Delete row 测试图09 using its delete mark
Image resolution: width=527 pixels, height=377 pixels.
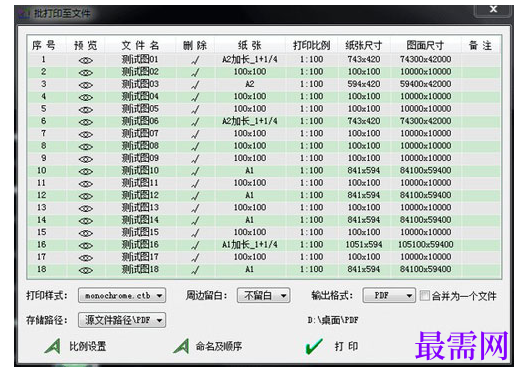195,159
